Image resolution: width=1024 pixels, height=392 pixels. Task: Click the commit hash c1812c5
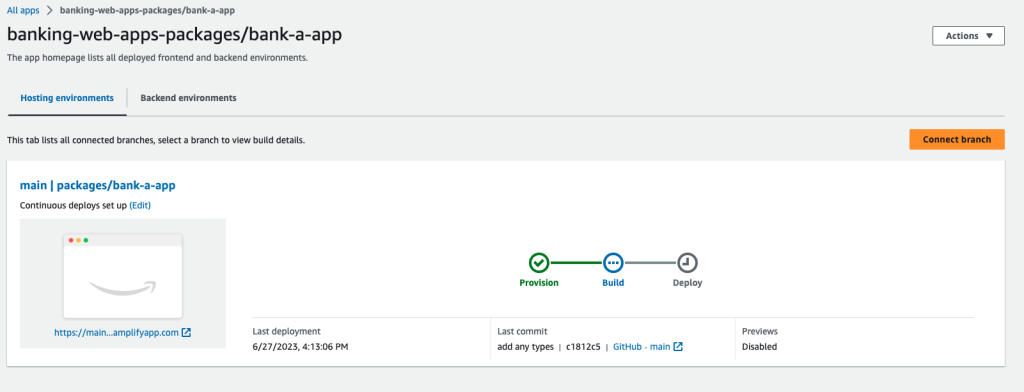583,347
